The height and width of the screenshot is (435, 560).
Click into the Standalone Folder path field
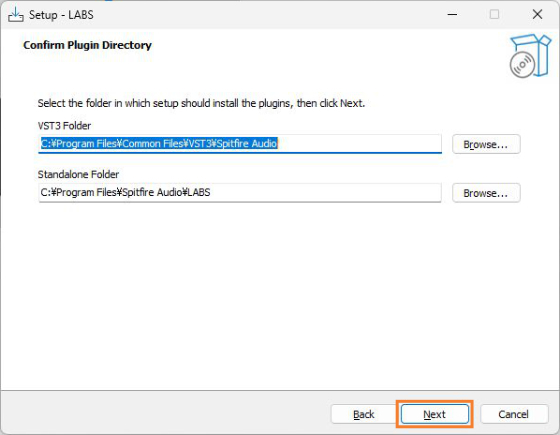(x=240, y=193)
